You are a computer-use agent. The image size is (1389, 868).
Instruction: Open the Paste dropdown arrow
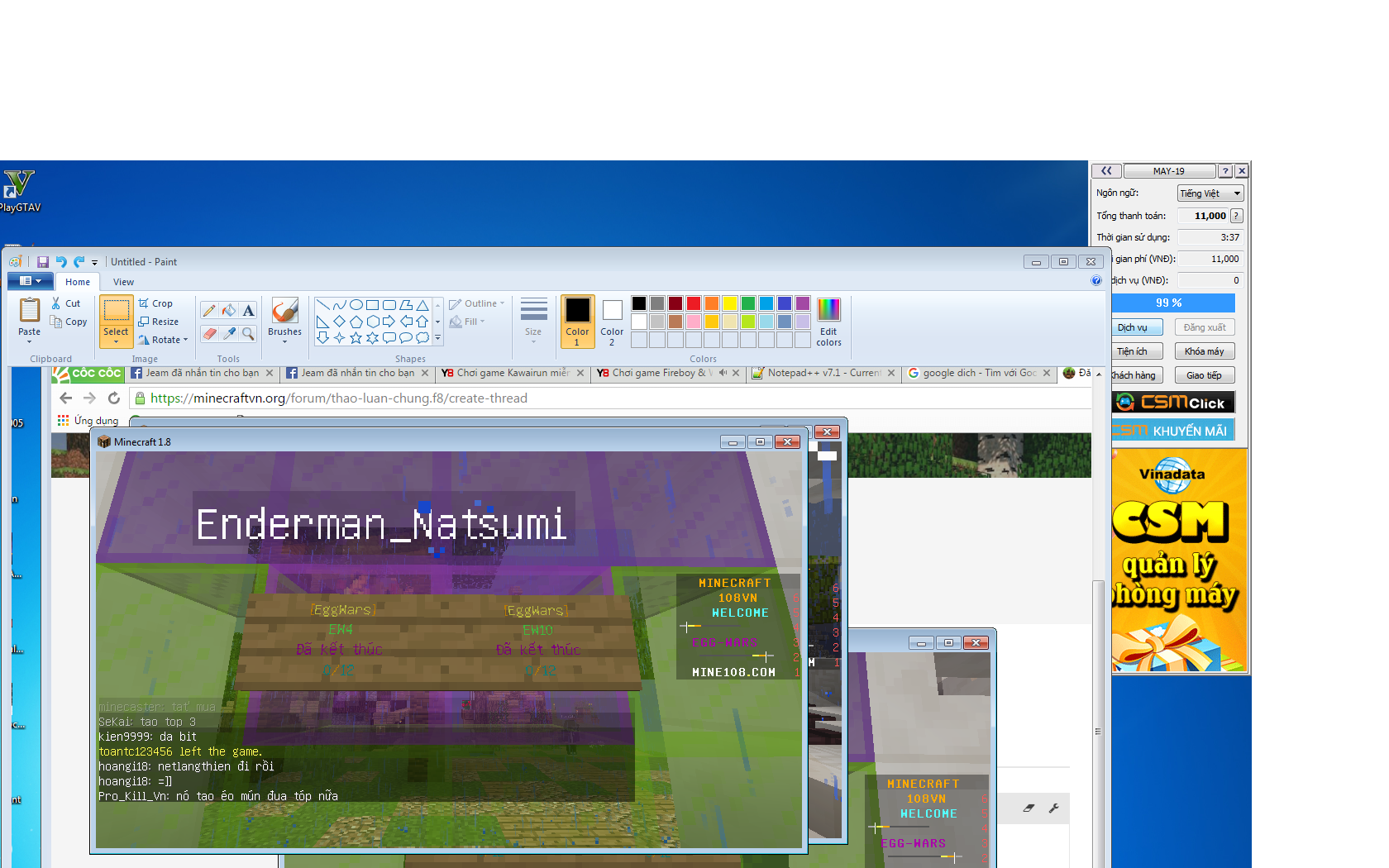(x=30, y=342)
